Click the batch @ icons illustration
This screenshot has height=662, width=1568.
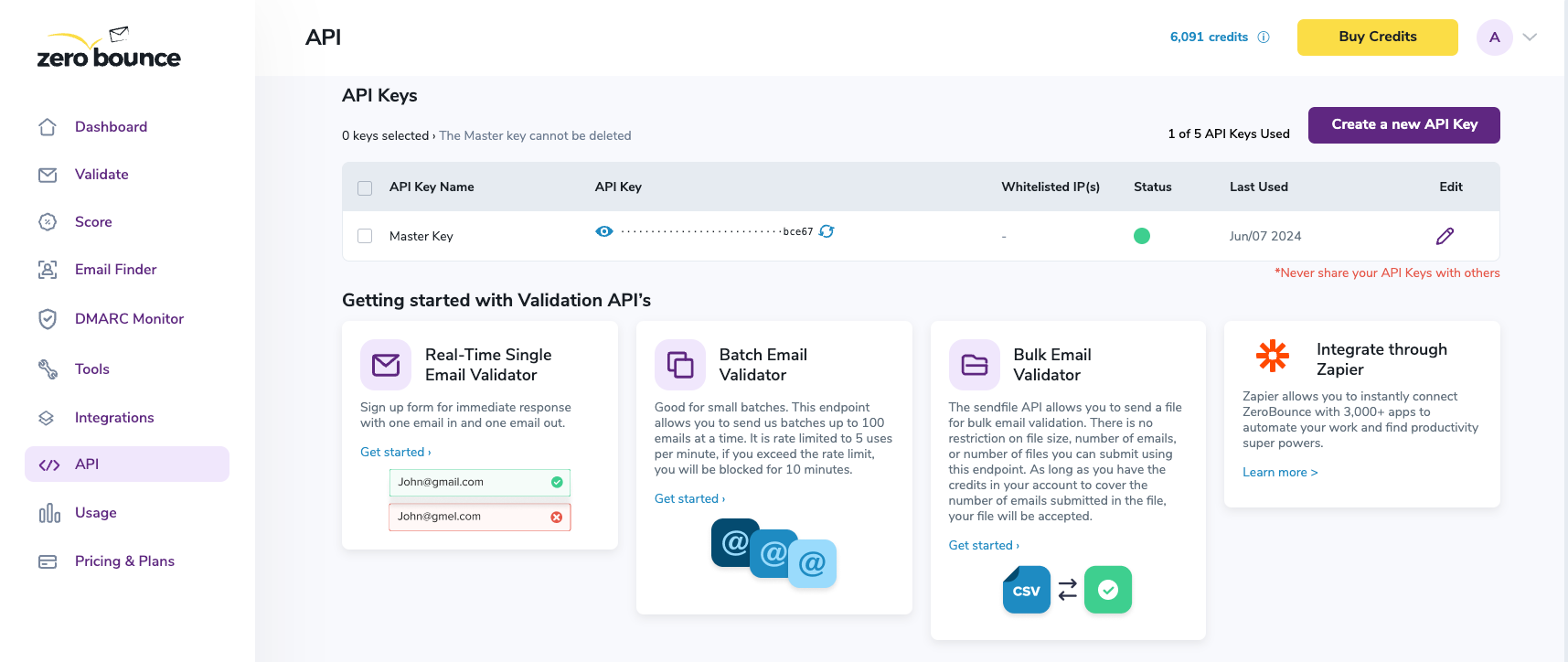(773, 553)
